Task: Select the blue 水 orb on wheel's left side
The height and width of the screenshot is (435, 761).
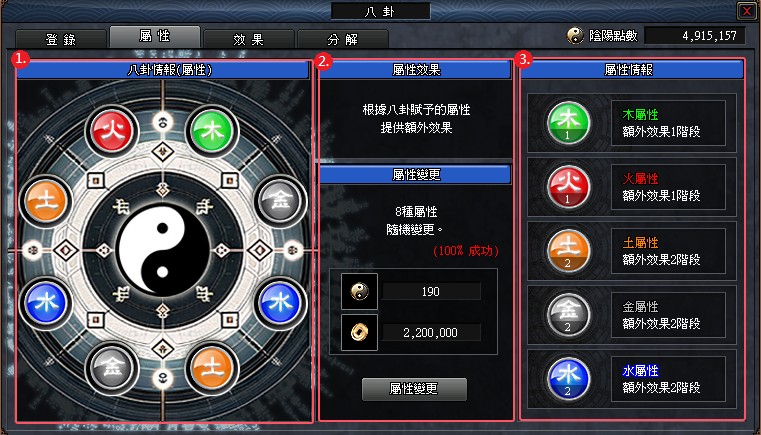Action: [46, 303]
